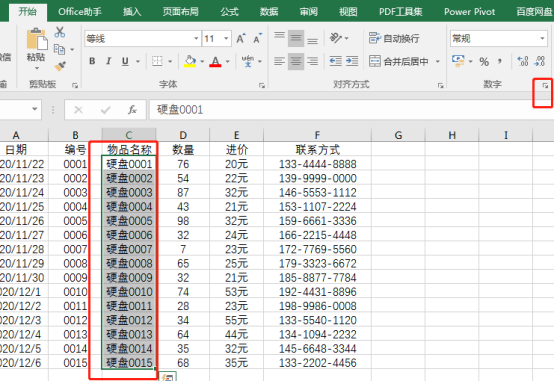Apply comma style number format

(x=500, y=61)
